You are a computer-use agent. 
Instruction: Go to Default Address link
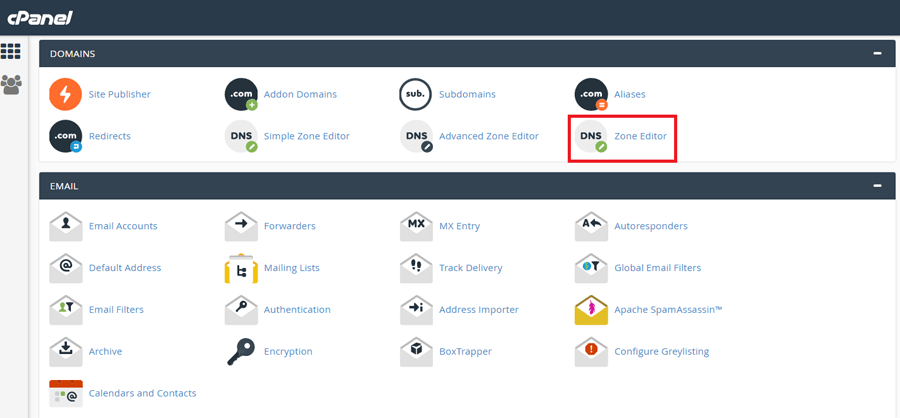coord(125,268)
